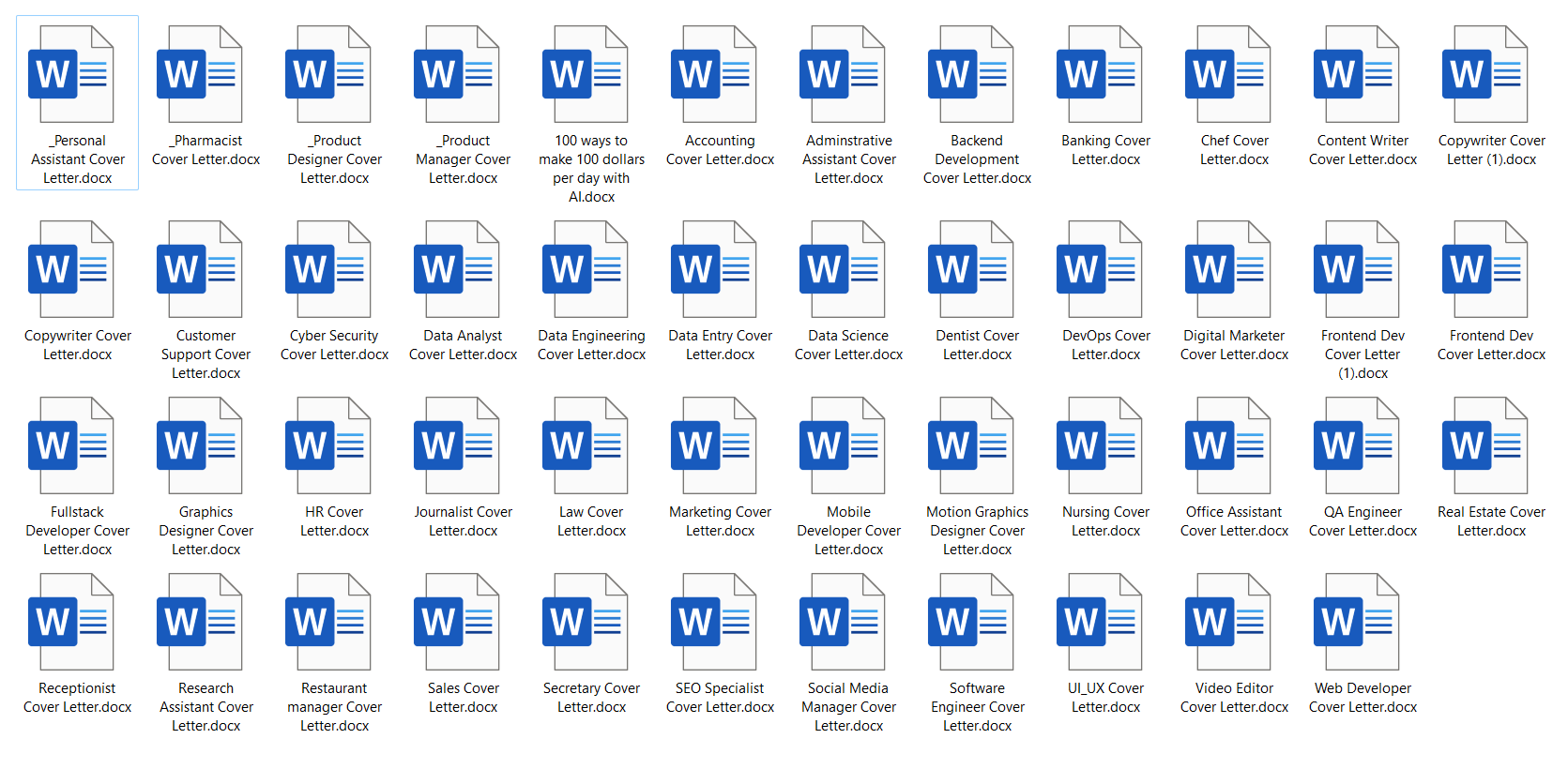This screenshot has width=1568, height=769.
Task: Select the 'Web Developer Cover Letter.docx' name
Action: (x=1363, y=698)
